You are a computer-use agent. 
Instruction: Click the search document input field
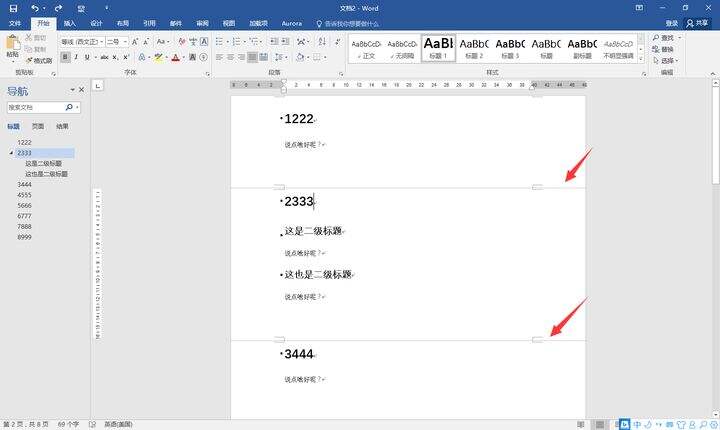(x=35, y=107)
